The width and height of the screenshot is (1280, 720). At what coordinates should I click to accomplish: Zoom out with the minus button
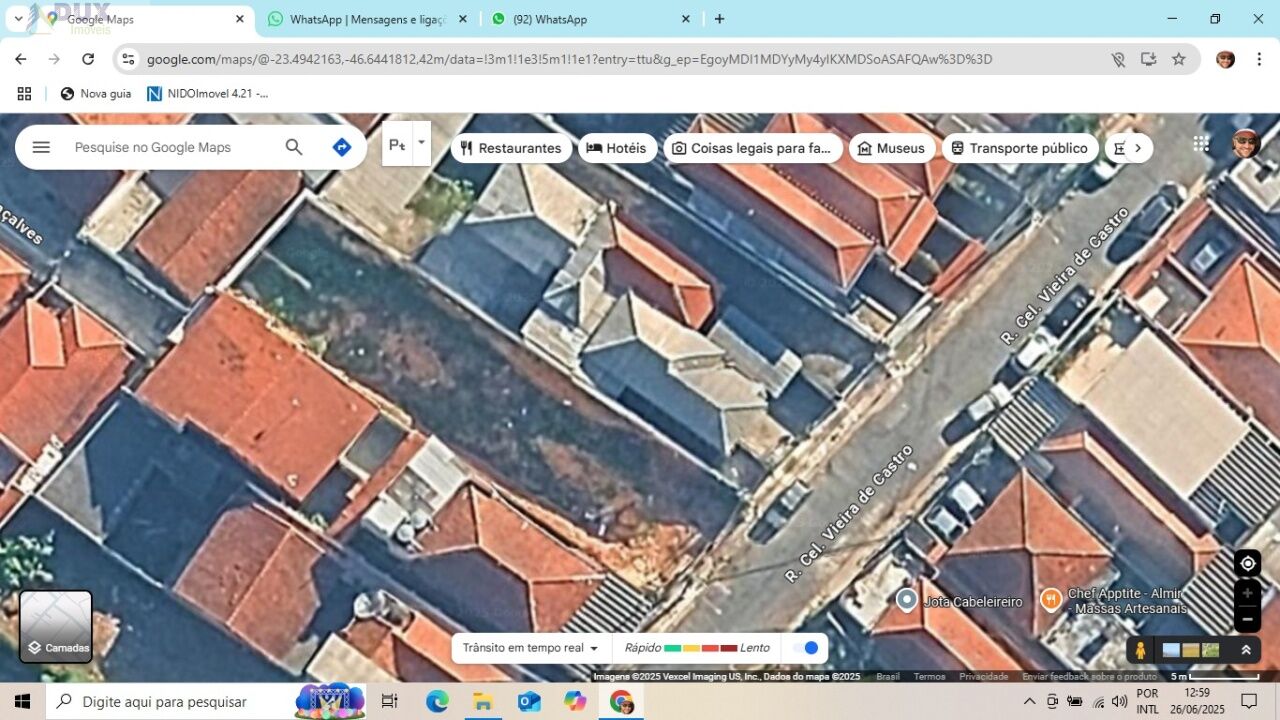pos(1247,619)
